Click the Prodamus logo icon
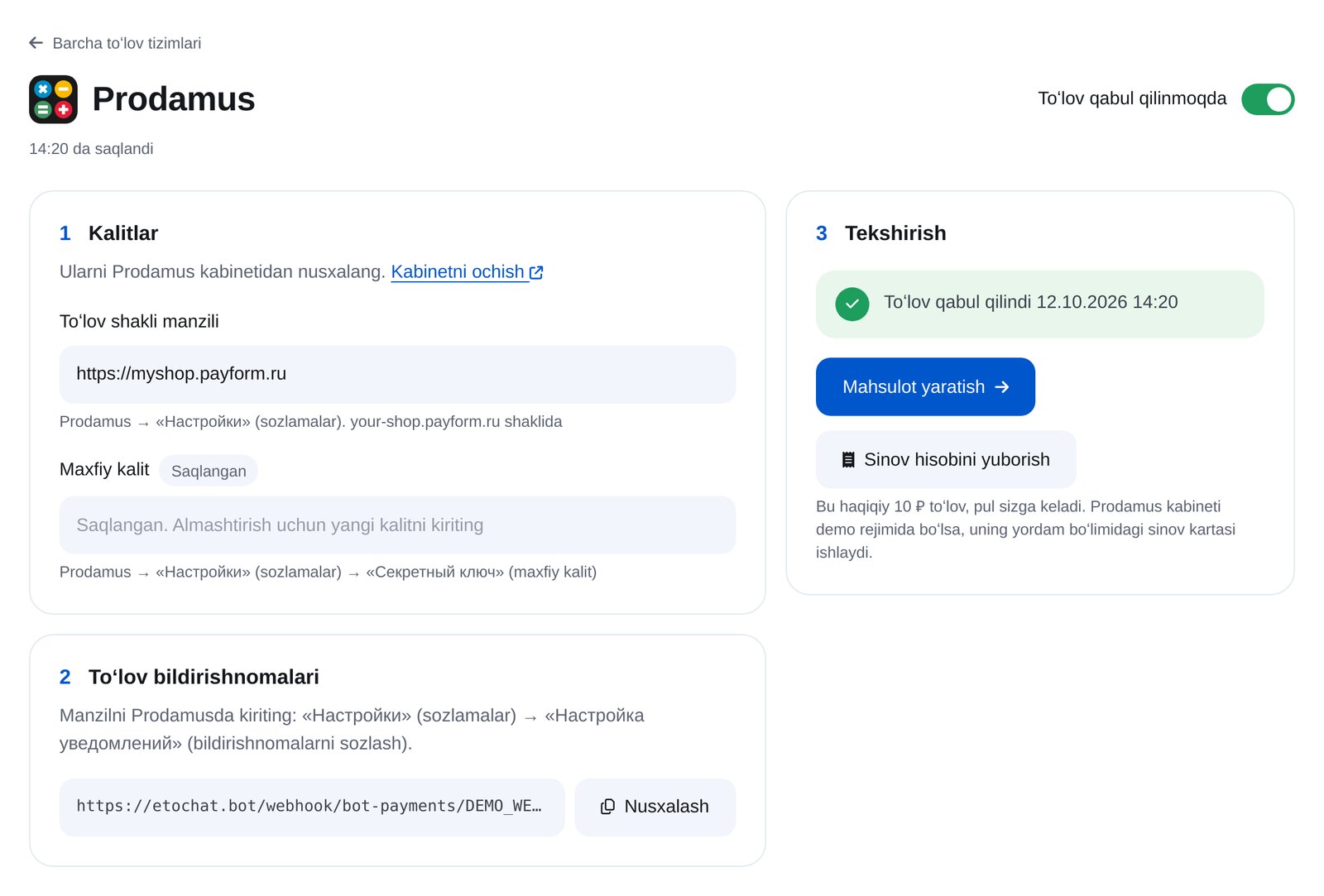 point(53,99)
